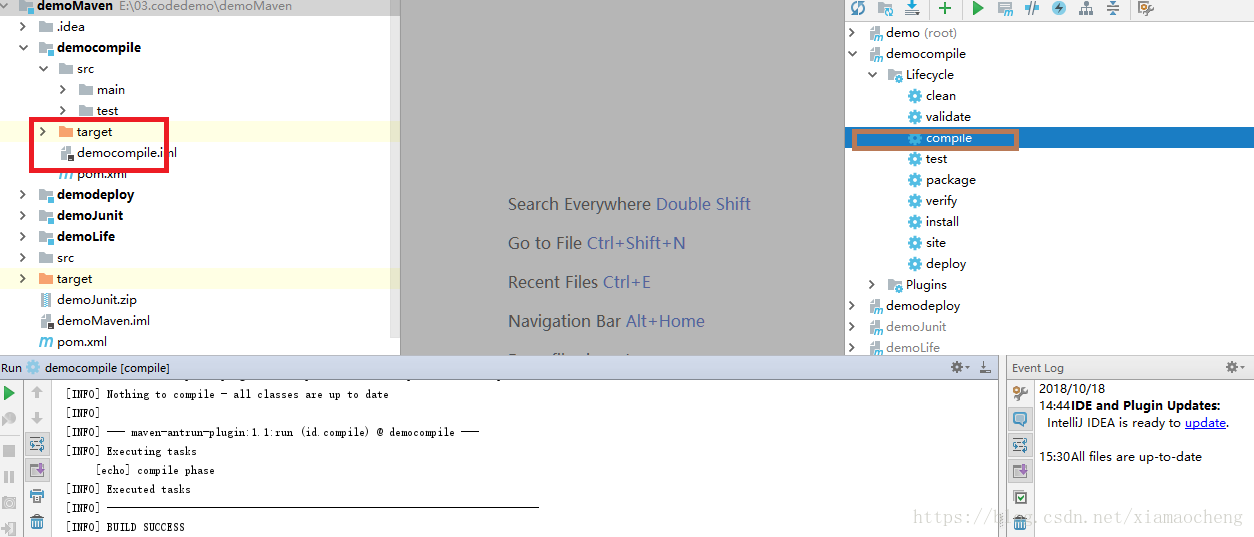Image resolution: width=1254 pixels, height=537 pixels.
Task: Click the democompile [compile] run tab
Action: pyautogui.click(x=97, y=368)
